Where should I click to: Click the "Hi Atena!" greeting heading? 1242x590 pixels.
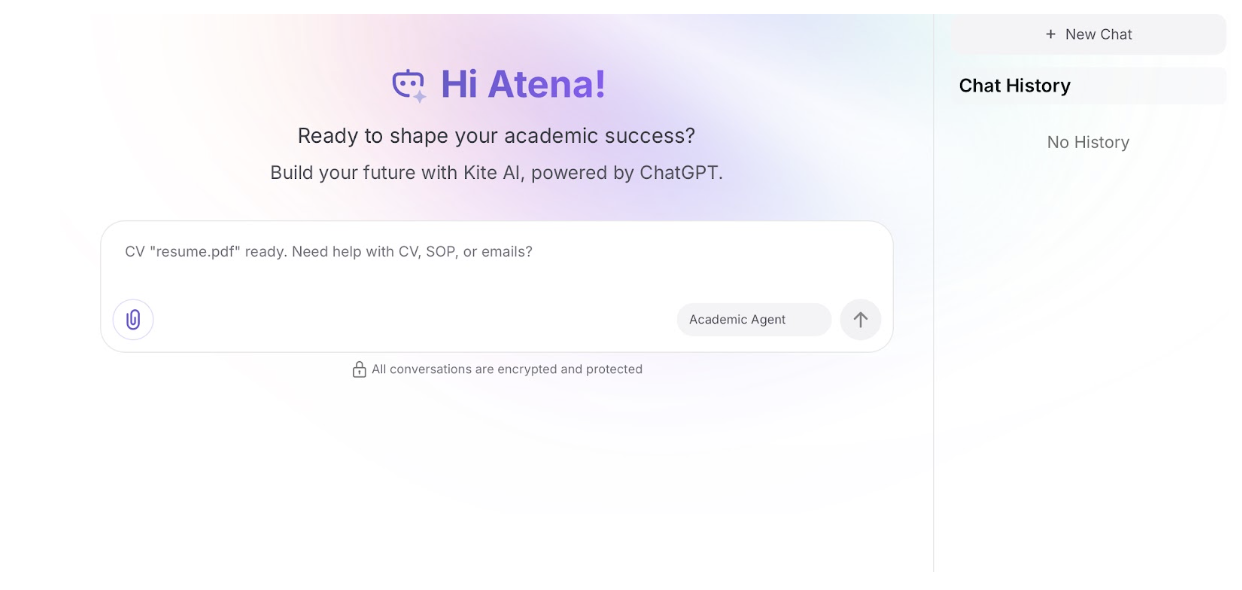[523, 84]
